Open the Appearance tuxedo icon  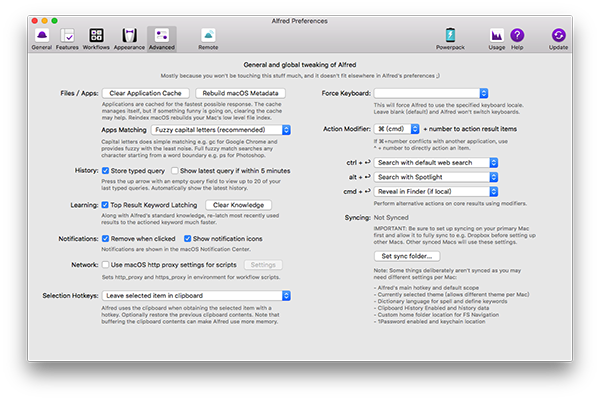pos(129,36)
